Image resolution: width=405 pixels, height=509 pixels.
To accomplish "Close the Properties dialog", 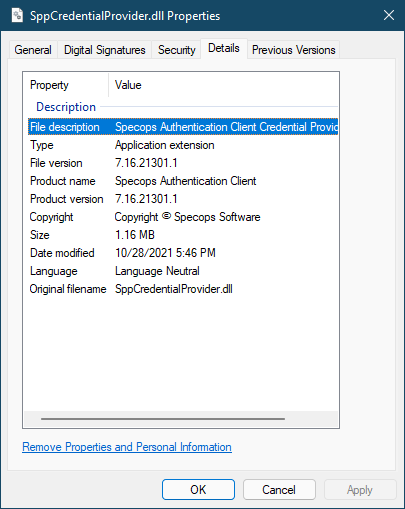I will click(x=389, y=15).
